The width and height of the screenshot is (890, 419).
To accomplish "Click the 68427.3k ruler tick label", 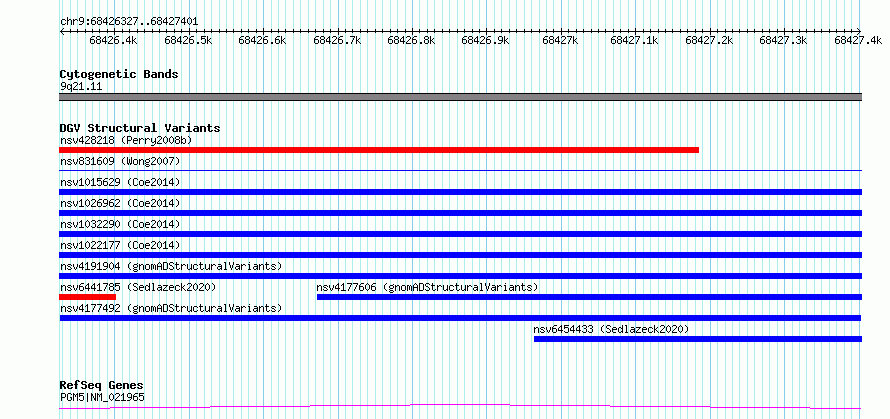I will click(783, 40).
